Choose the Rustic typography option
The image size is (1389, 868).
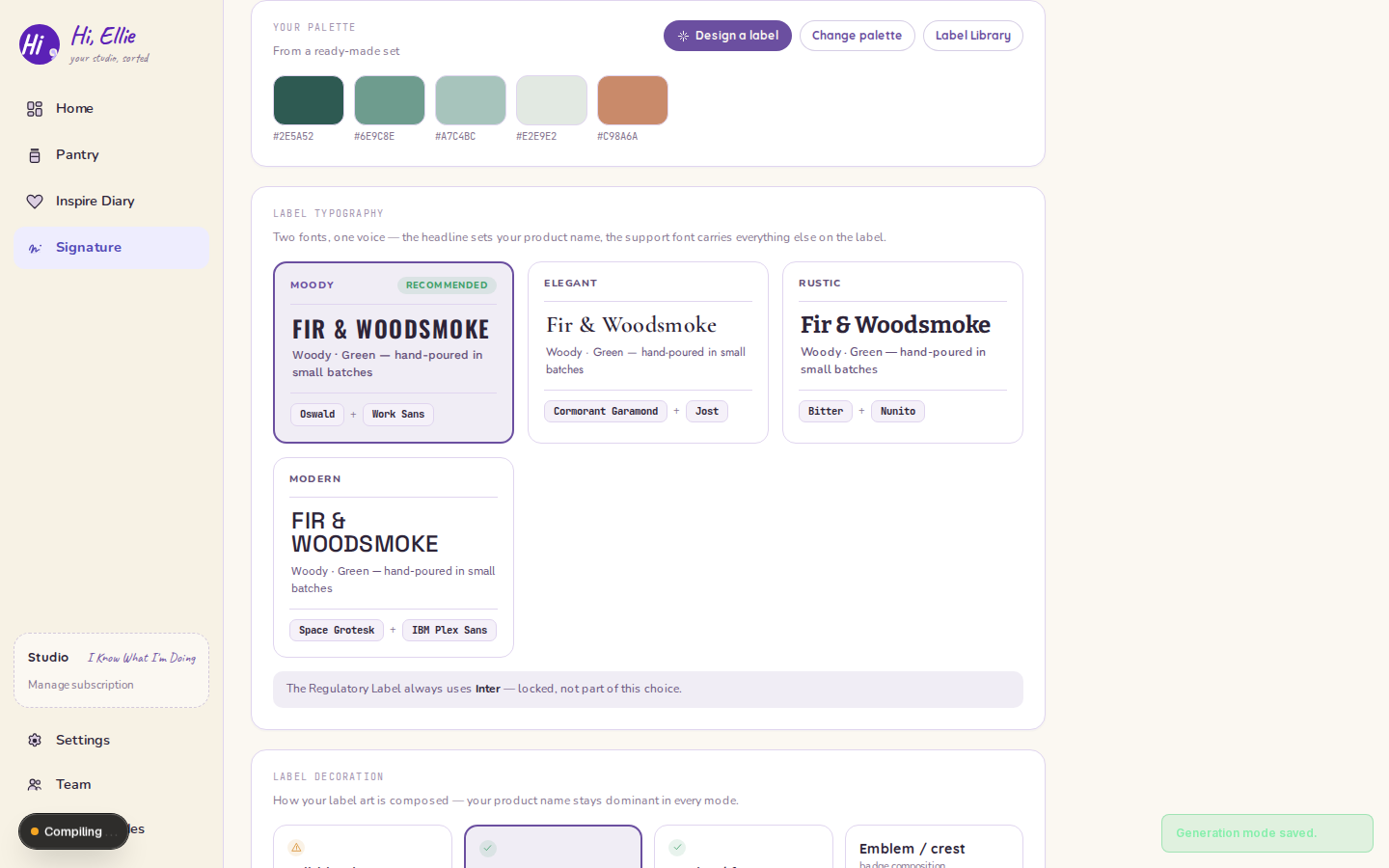(x=903, y=353)
